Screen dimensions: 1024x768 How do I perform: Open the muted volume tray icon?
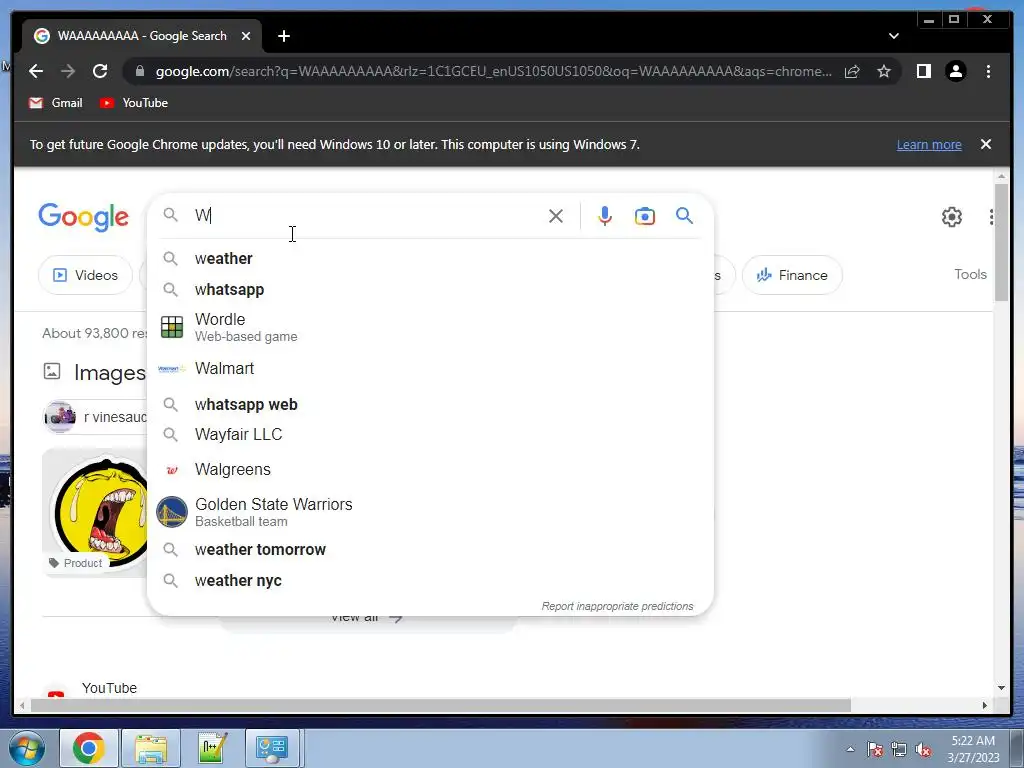click(x=923, y=749)
